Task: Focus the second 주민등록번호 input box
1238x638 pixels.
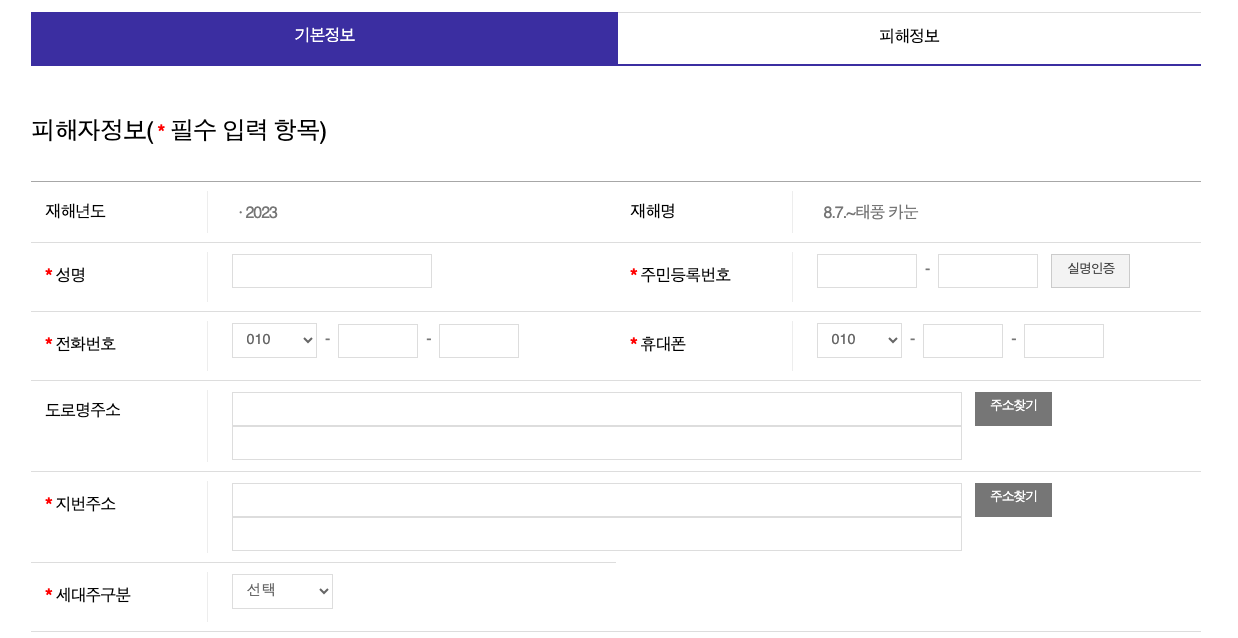Action: tap(988, 271)
